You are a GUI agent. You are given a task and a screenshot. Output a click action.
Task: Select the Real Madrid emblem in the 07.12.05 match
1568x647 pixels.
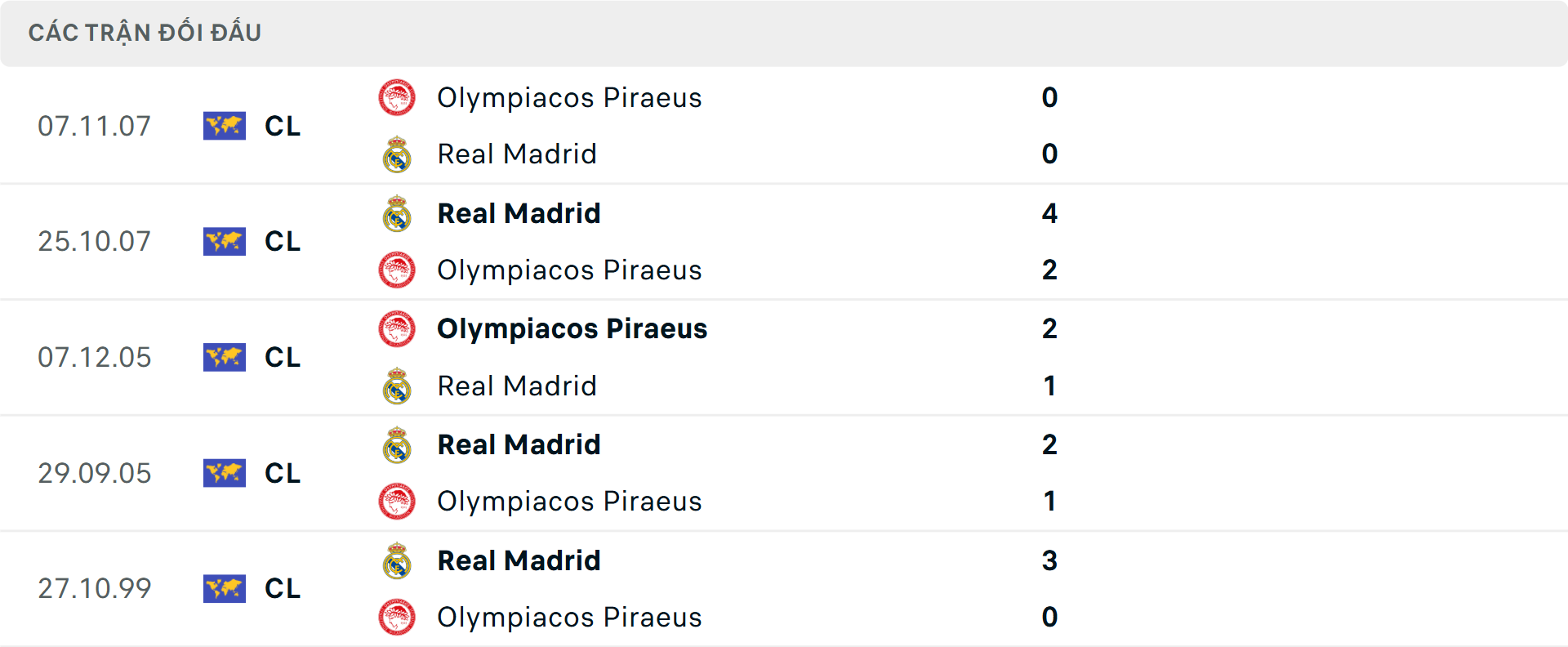(397, 386)
